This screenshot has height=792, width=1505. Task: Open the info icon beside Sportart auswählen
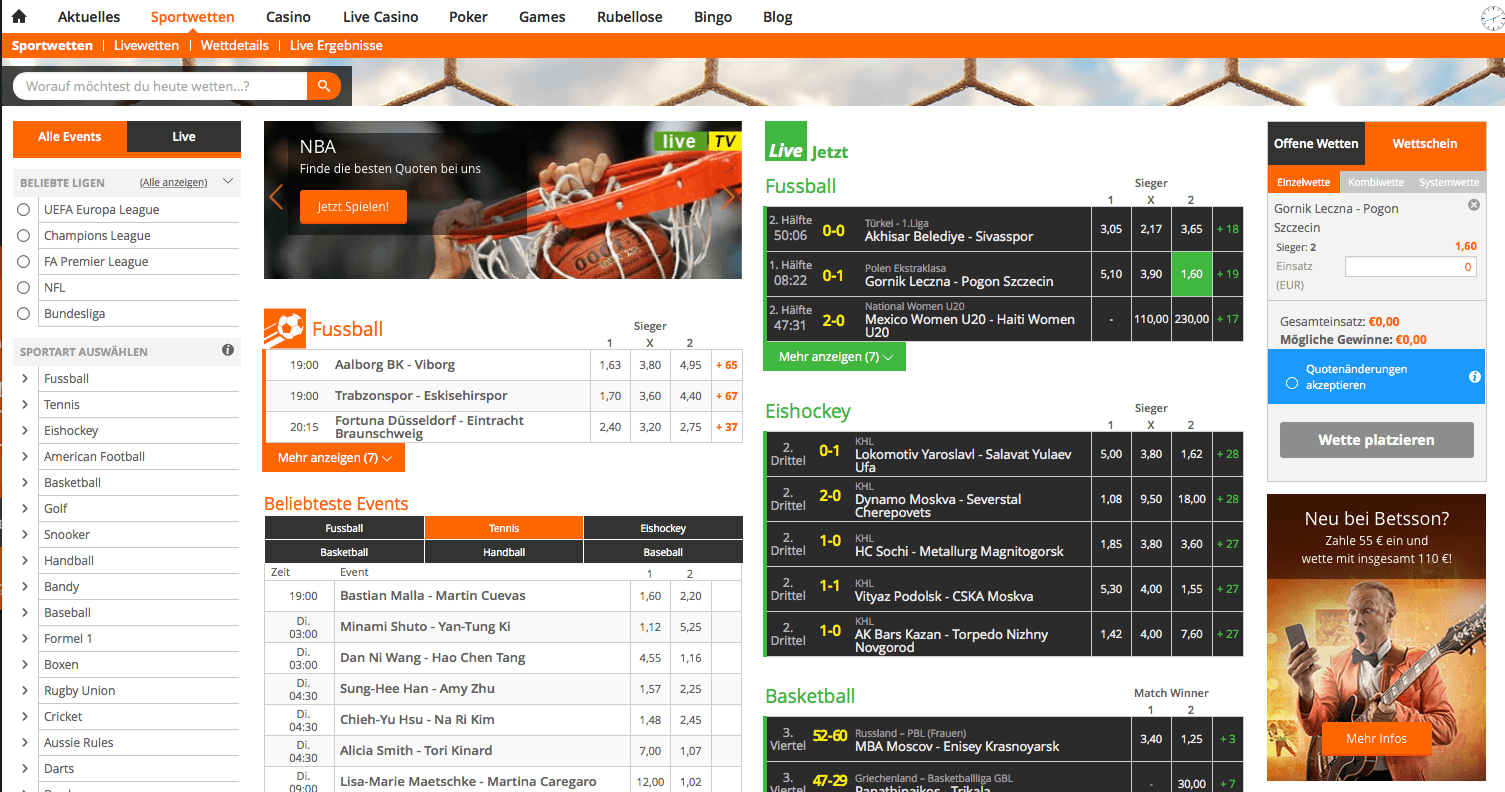tap(228, 350)
